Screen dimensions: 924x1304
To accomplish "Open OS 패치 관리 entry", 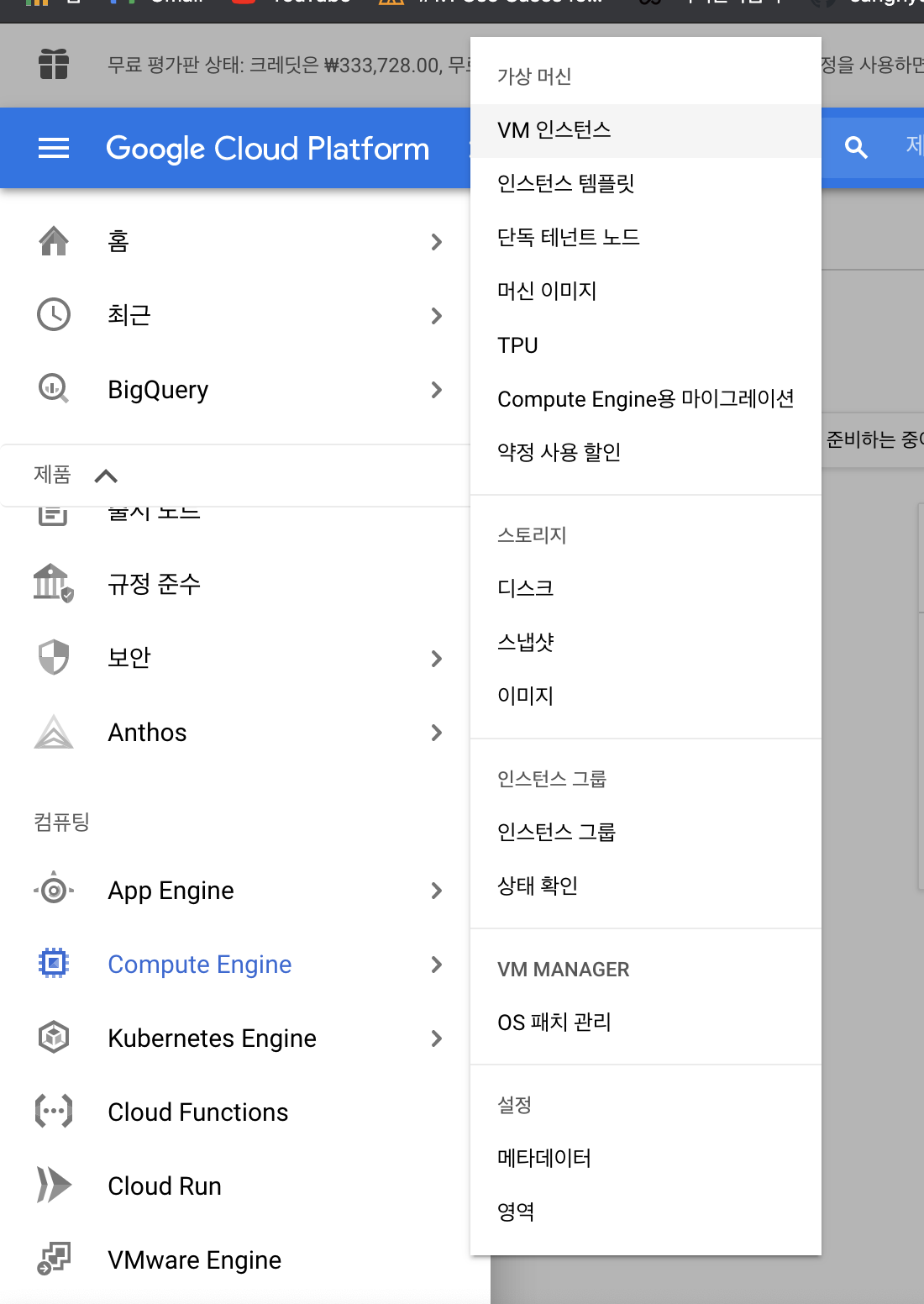I will click(x=646, y=1023).
